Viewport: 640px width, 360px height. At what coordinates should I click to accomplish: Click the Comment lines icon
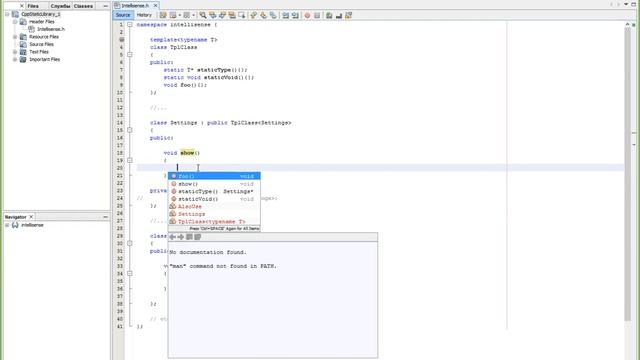point(329,15)
